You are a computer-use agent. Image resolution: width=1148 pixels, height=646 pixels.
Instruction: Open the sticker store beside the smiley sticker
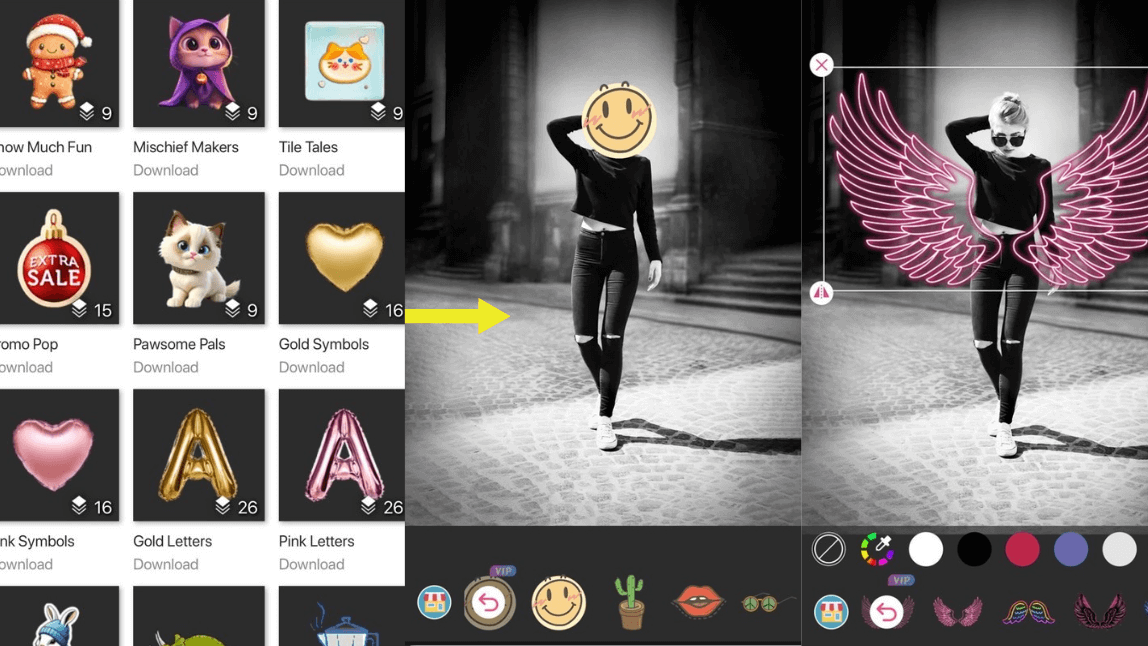[x=434, y=603]
